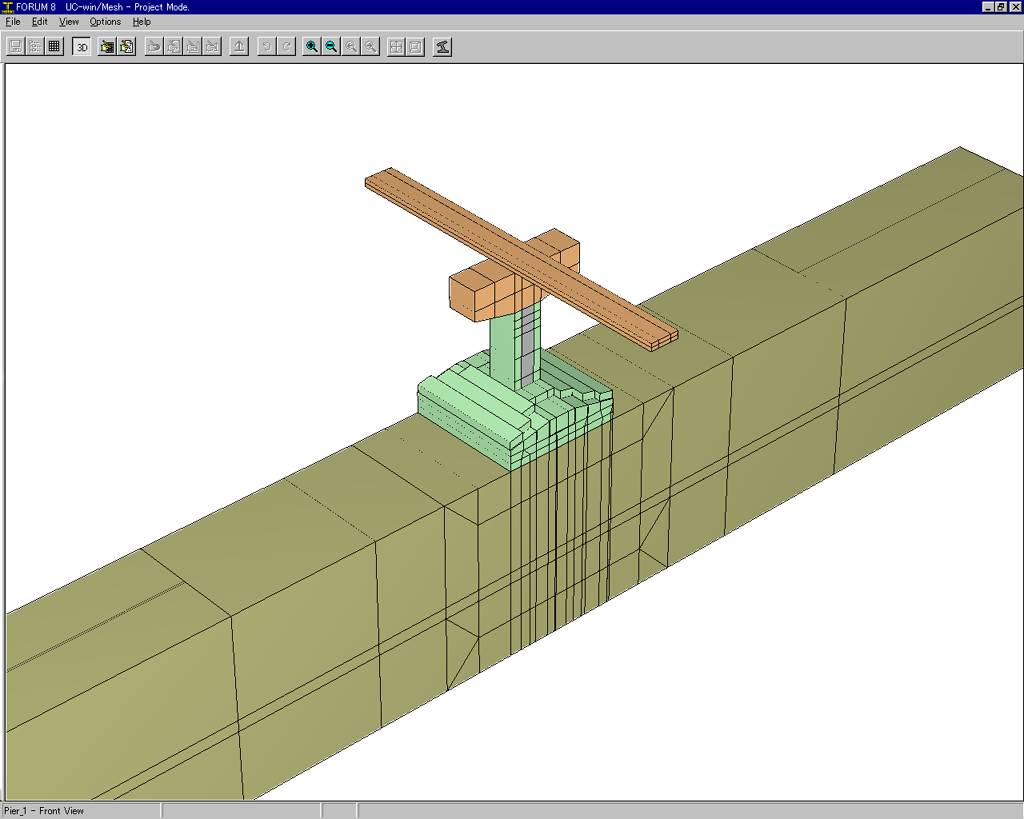Click the zoom in magnifier icon
Screen dimensions: 1024x819
click(312, 46)
